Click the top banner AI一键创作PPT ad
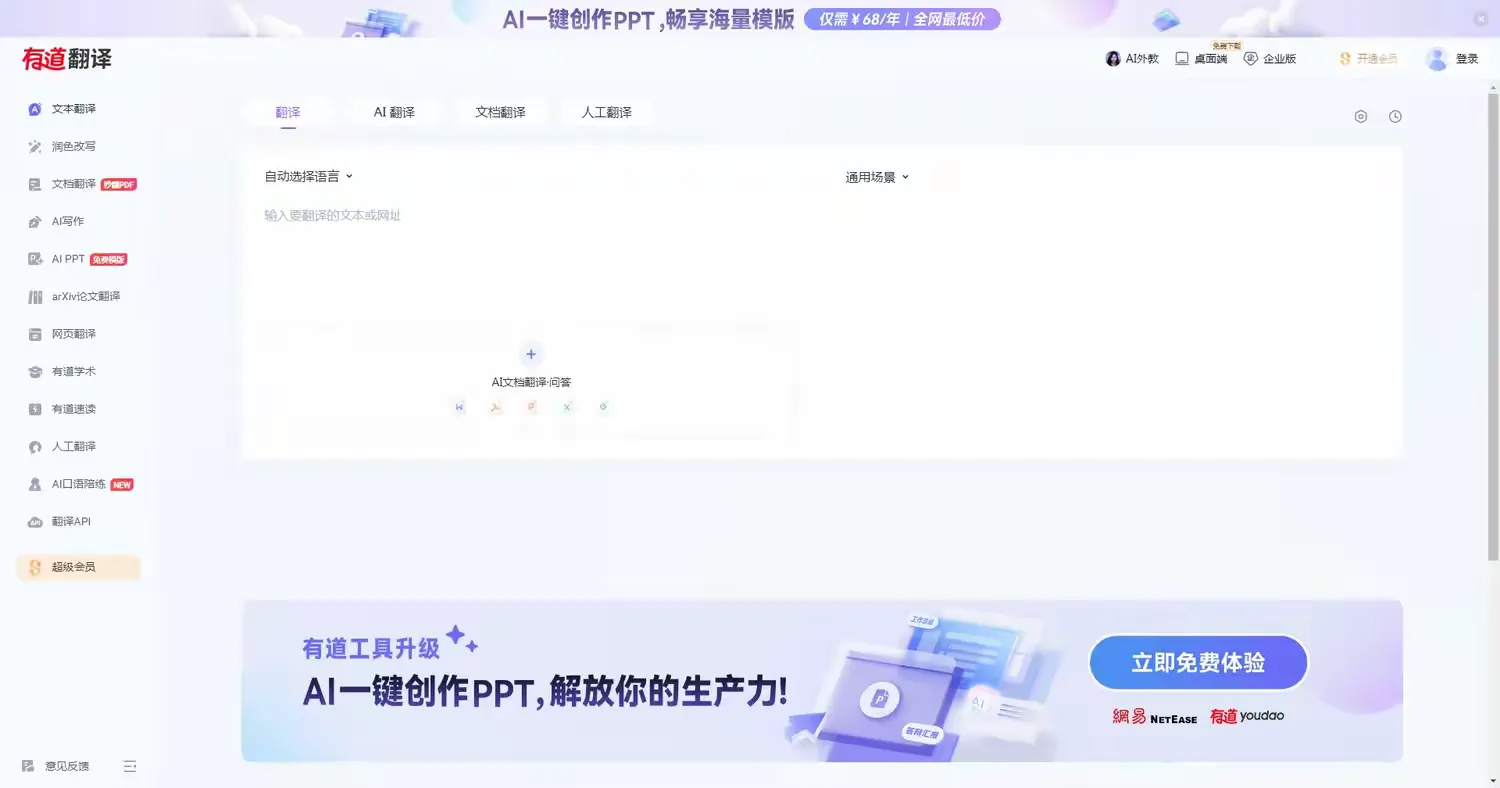Viewport: 1500px width, 788px height. [750, 19]
